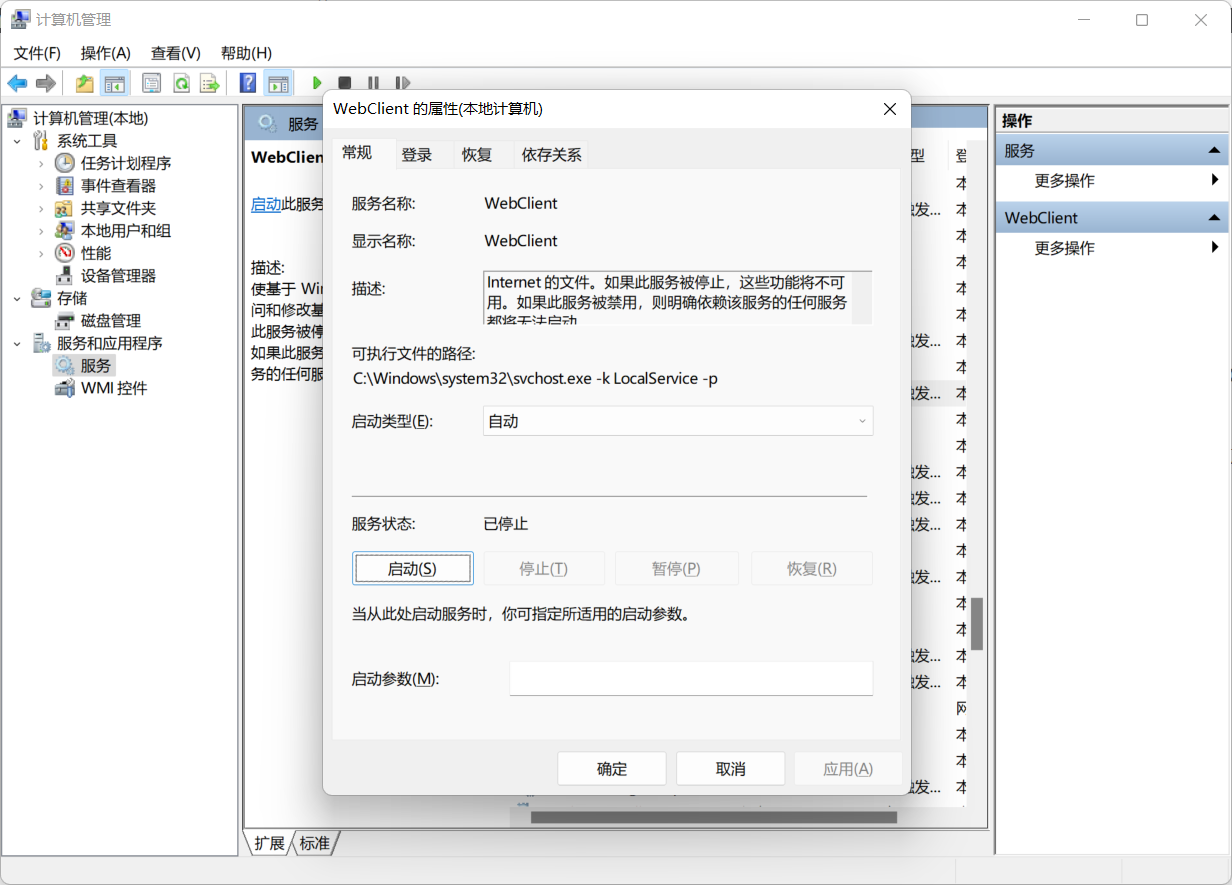Select the 存储 tree node
Screen dimensions: 1232x885
72,298
